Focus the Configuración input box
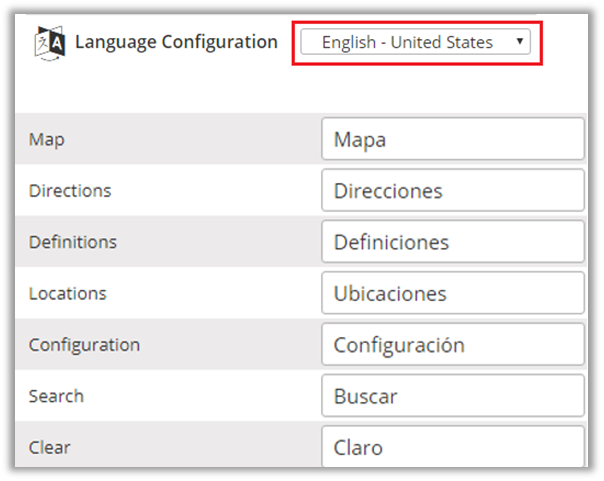The image size is (604, 481). point(452,345)
